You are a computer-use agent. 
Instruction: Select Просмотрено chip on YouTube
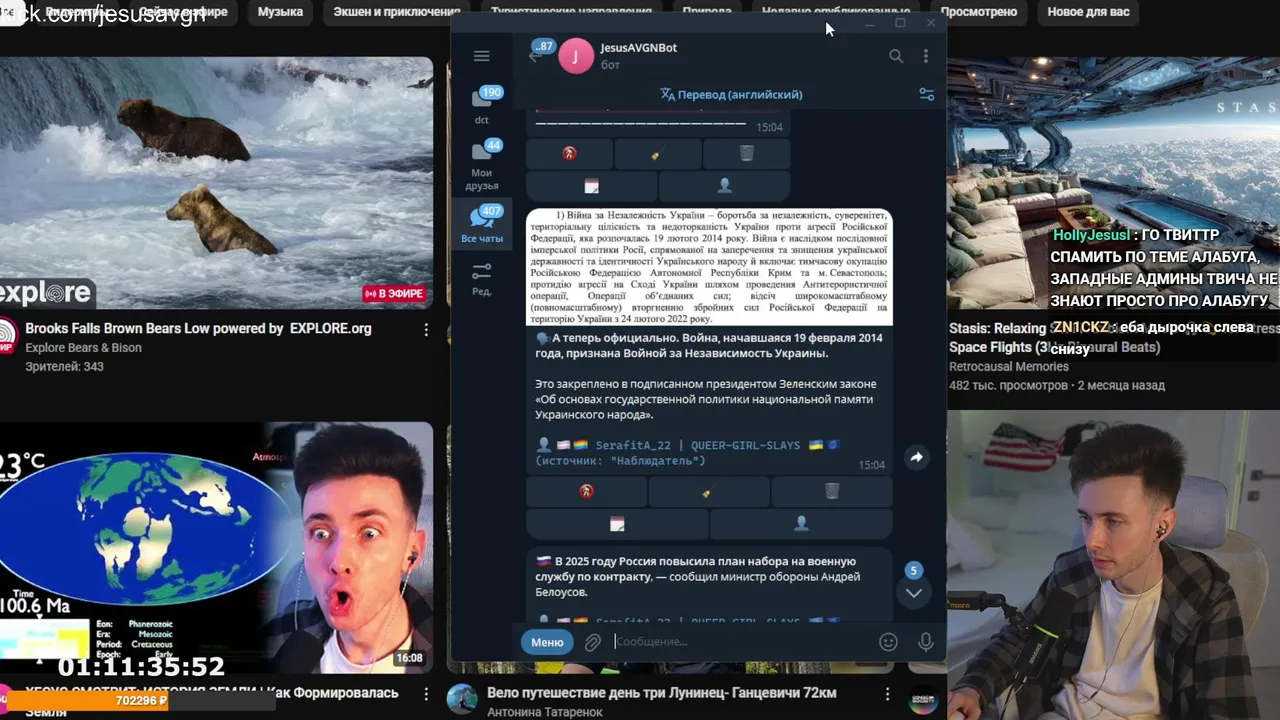coord(979,12)
